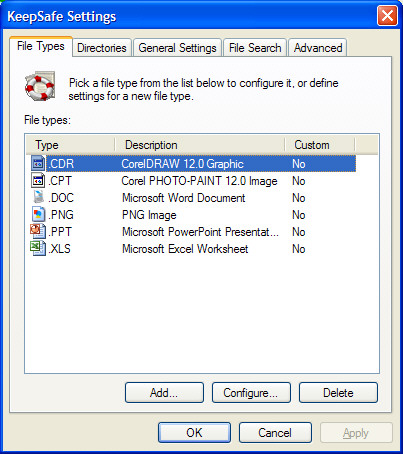Sort list by Description column header
This screenshot has width=403, height=454.
point(200,145)
